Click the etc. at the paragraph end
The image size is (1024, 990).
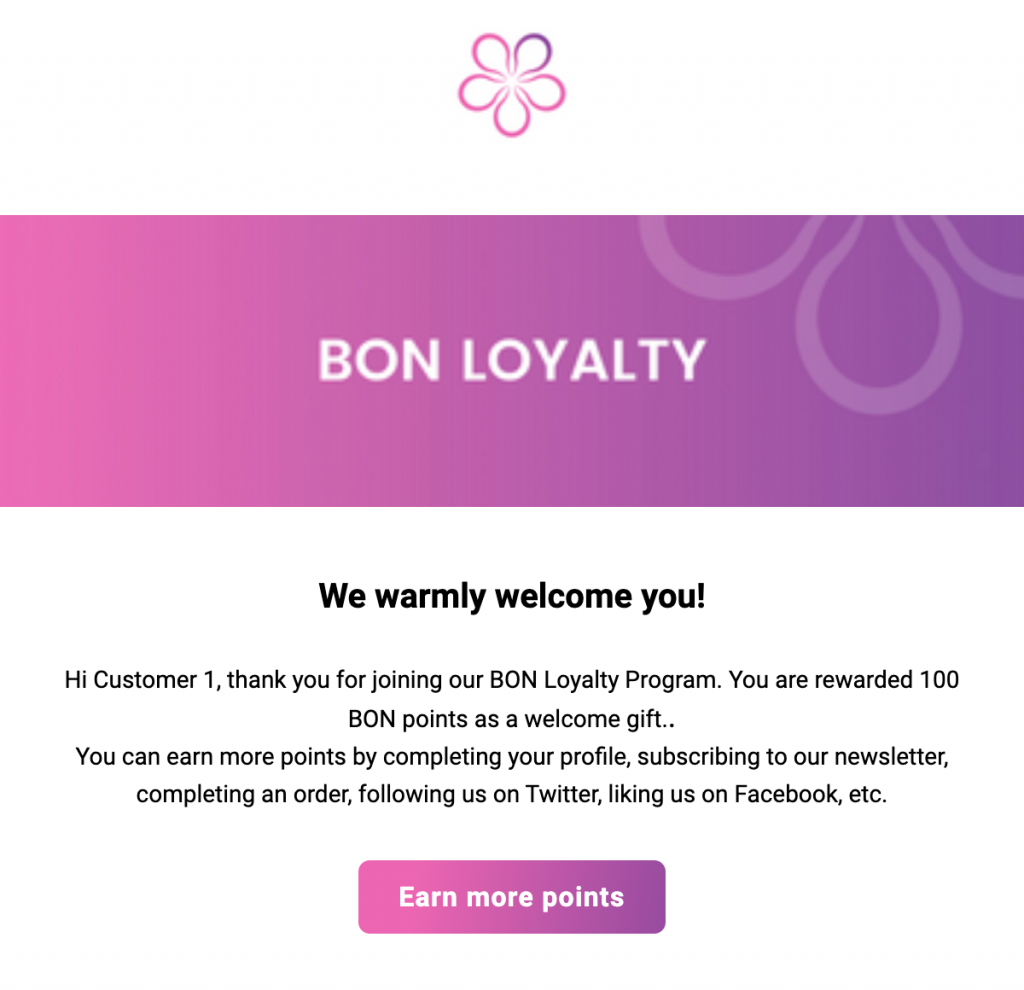coord(867,795)
